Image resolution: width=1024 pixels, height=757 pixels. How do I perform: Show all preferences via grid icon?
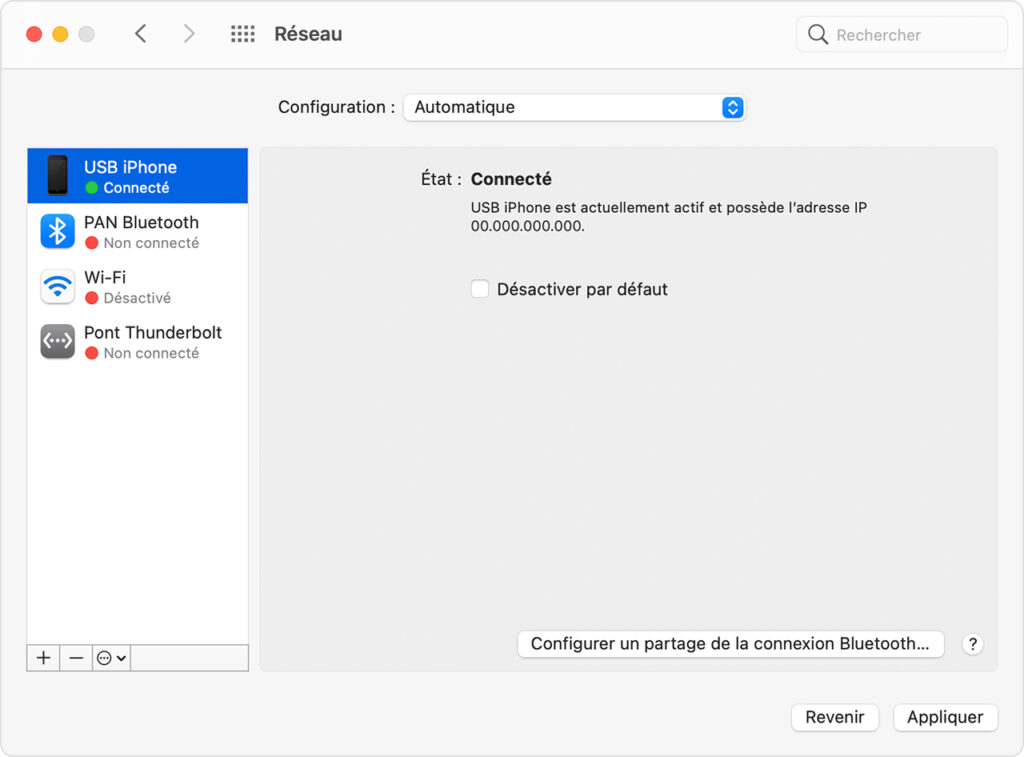click(243, 34)
